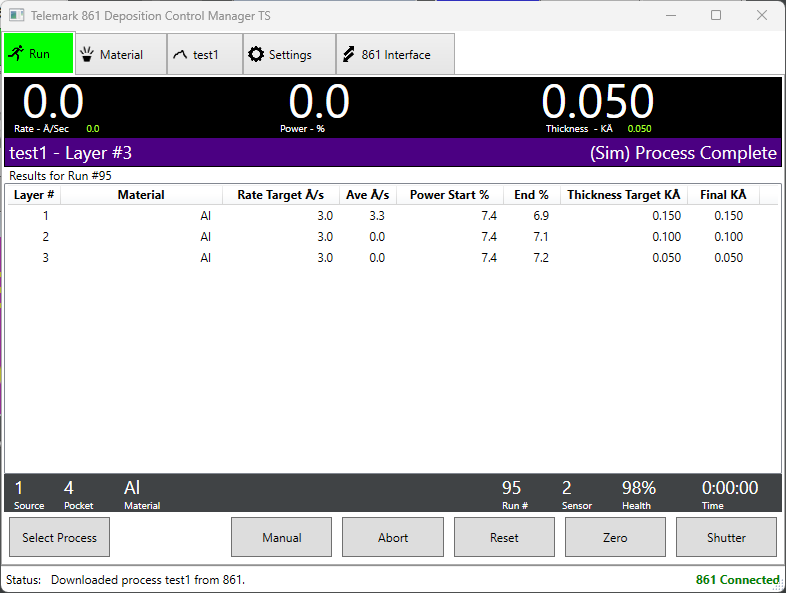Click the large Power 0.0 readout

pos(319,101)
